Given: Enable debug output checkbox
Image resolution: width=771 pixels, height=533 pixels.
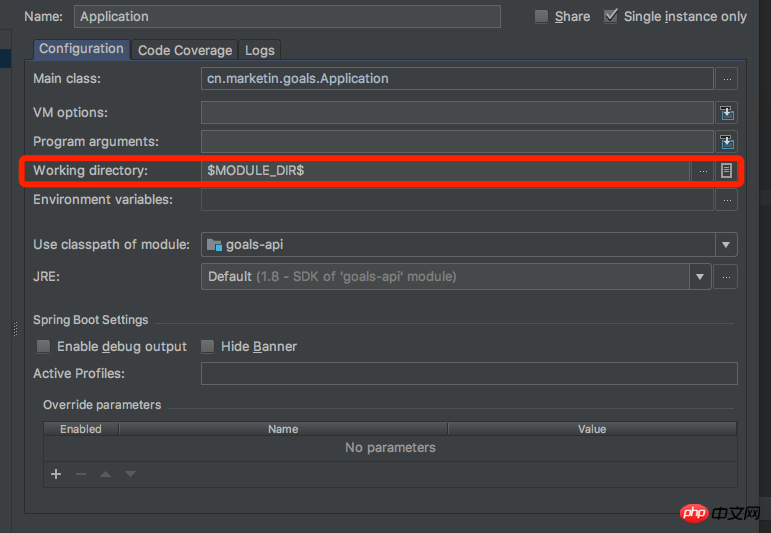Looking at the screenshot, I should (43, 346).
